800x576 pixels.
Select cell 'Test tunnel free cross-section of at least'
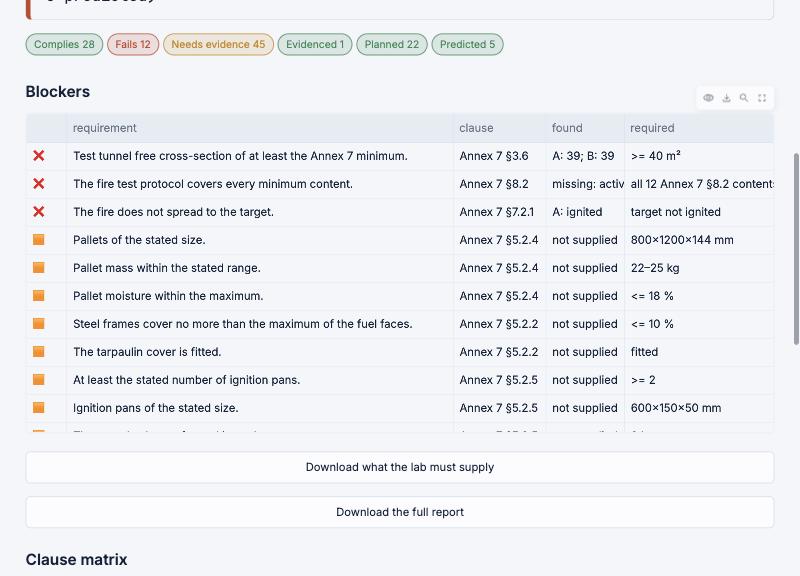pos(260,156)
